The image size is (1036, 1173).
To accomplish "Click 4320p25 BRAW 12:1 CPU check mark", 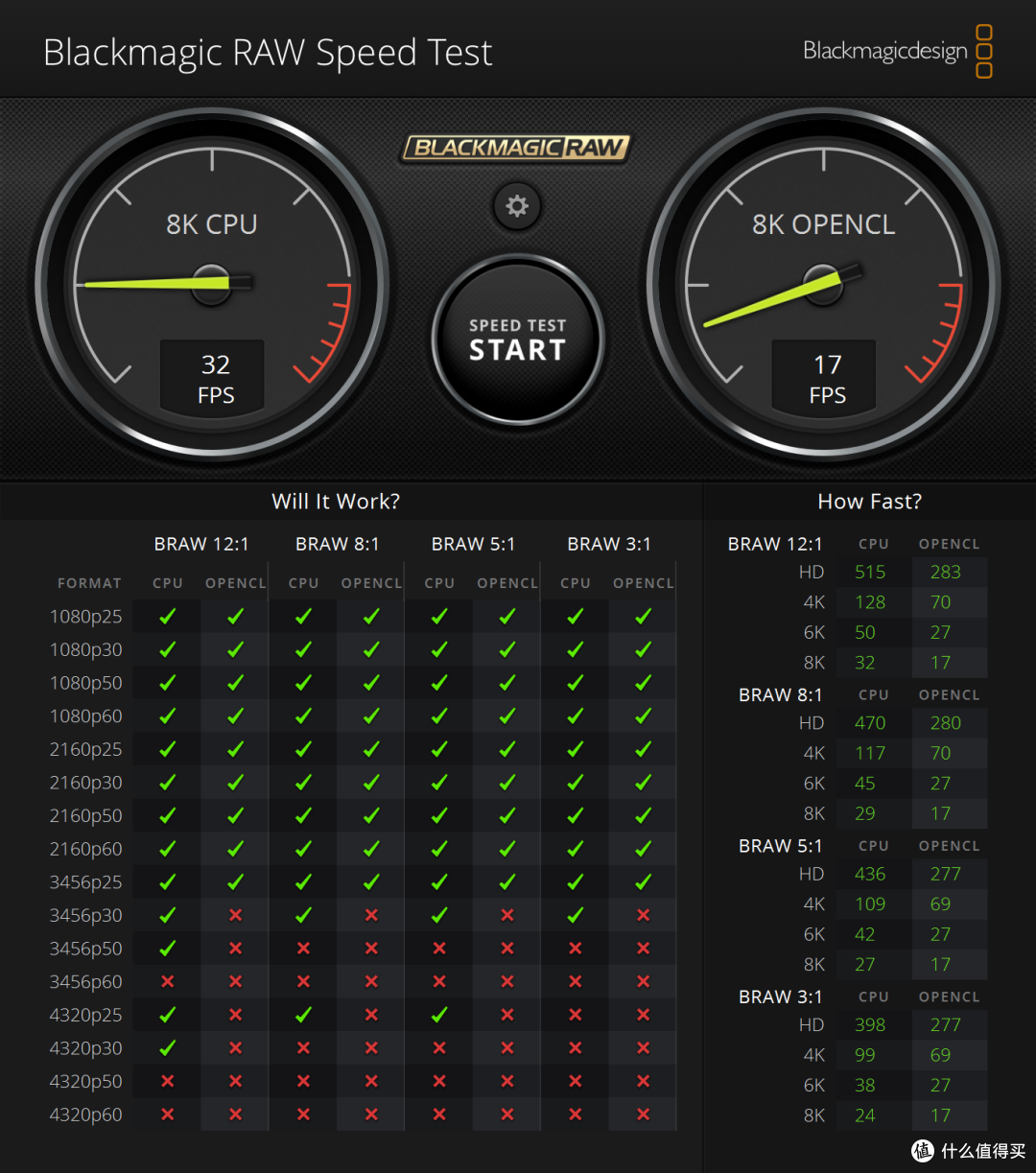I will pyautogui.click(x=168, y=1015).
